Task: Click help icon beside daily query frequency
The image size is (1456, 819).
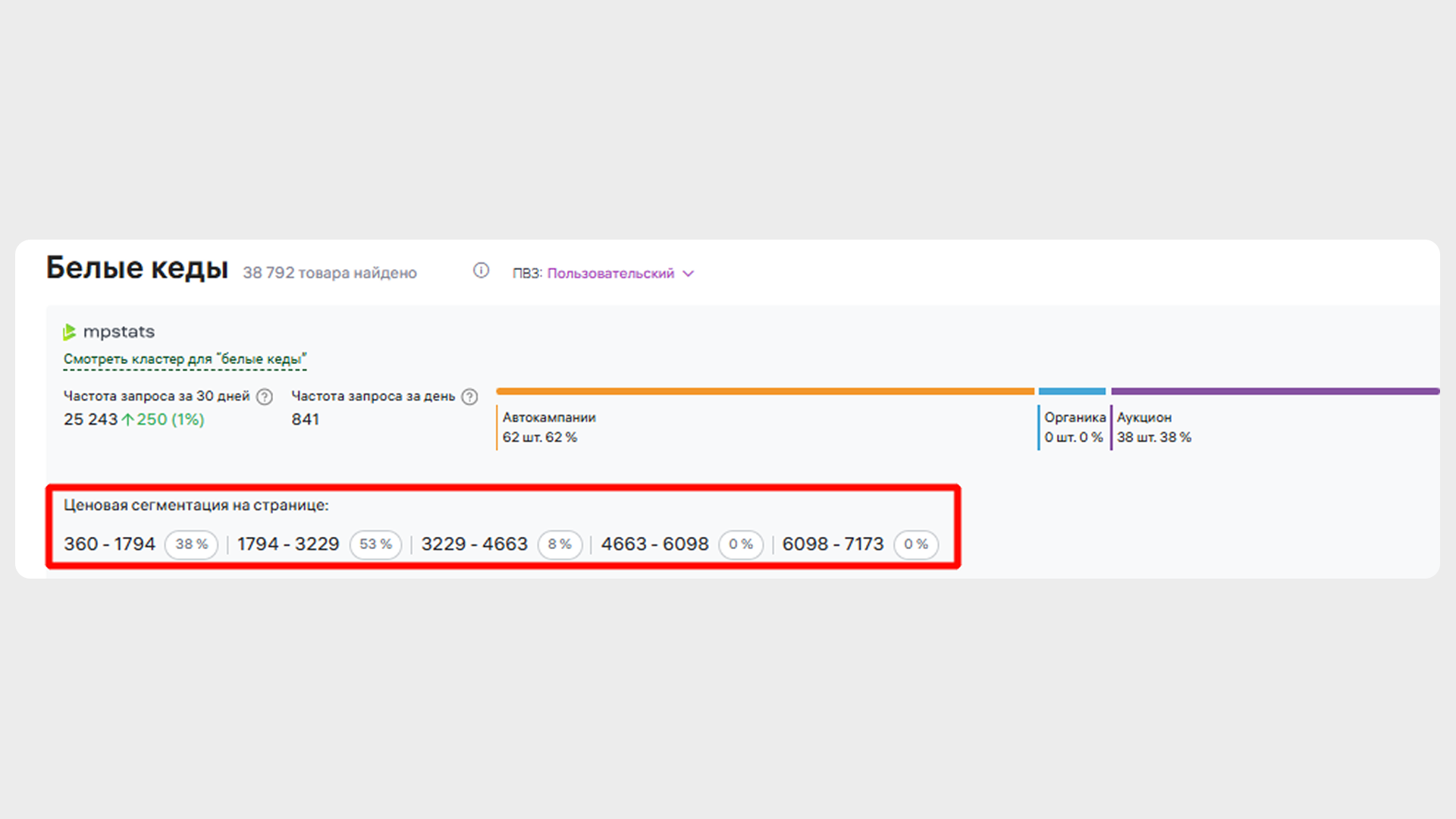Action: 469,397
